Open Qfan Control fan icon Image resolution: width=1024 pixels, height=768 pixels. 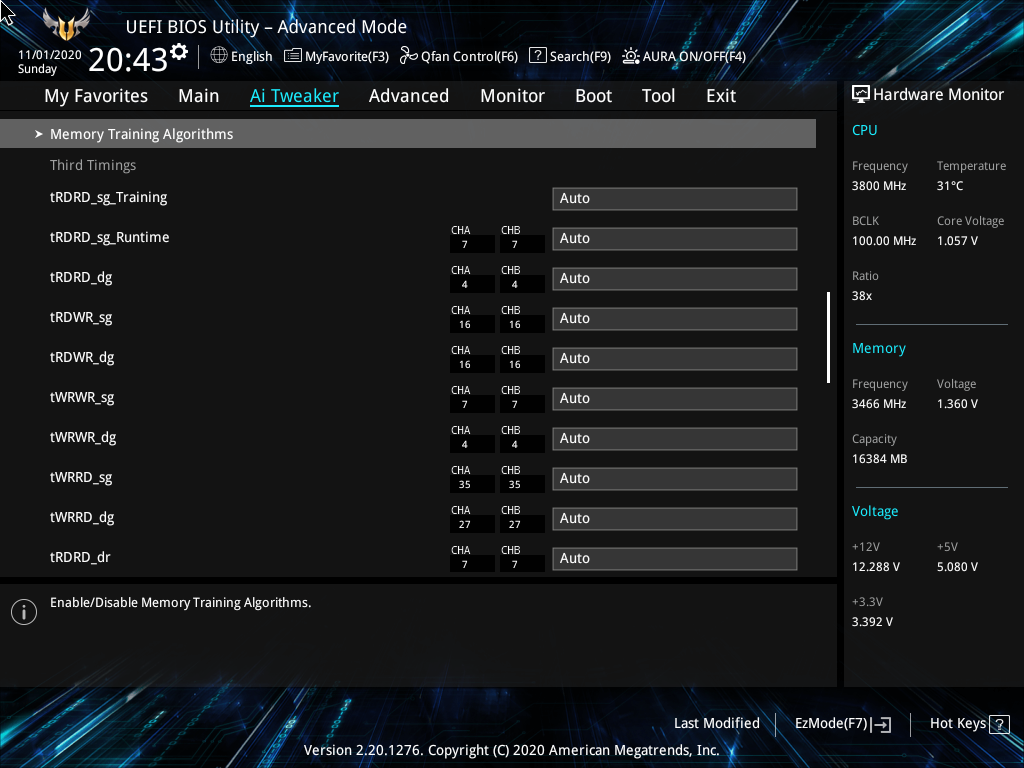(x=408, y=56)
